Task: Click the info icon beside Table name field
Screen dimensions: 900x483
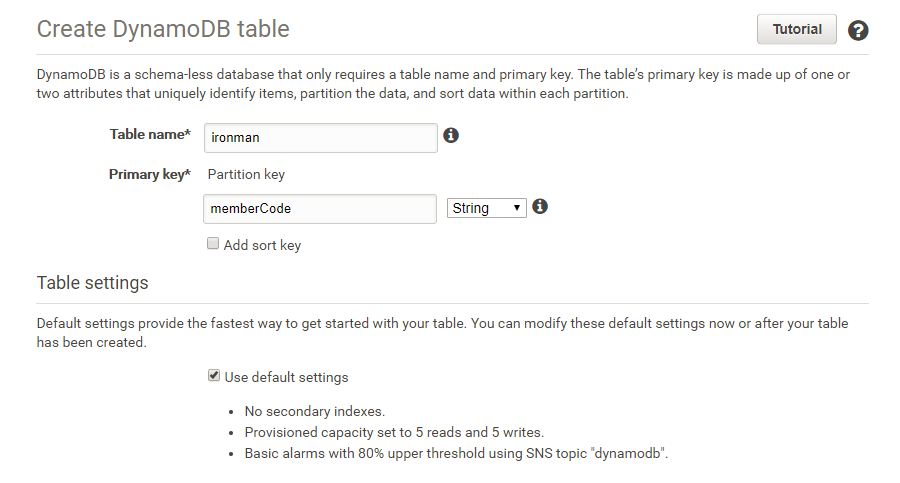Action: [x=451, y=135]
